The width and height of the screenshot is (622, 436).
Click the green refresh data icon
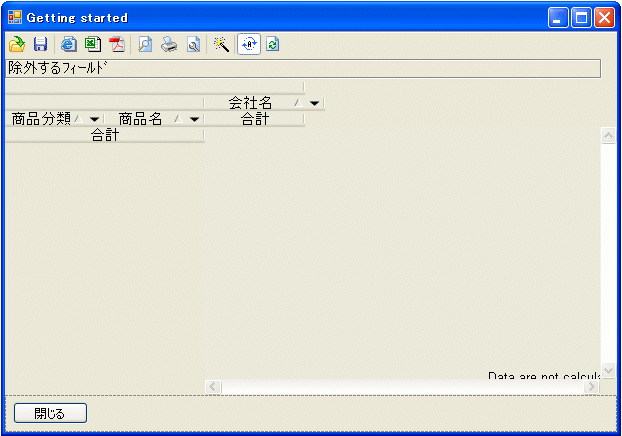pos(273,44)
